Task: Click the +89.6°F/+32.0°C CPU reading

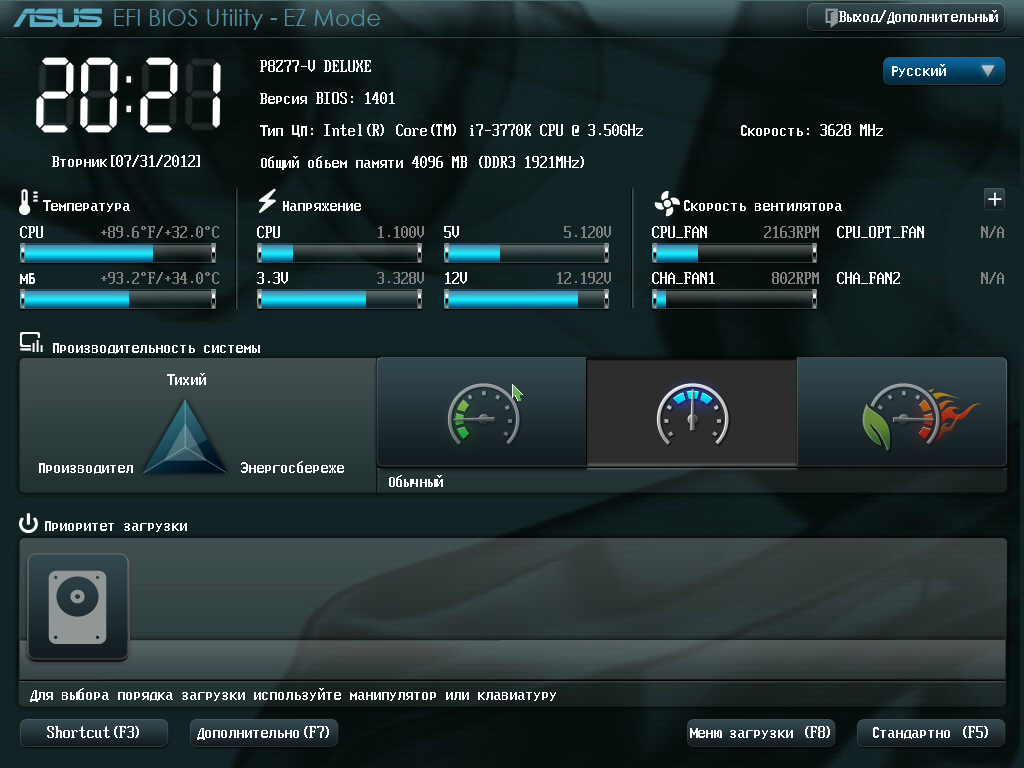Action: [x=160, y=232]
